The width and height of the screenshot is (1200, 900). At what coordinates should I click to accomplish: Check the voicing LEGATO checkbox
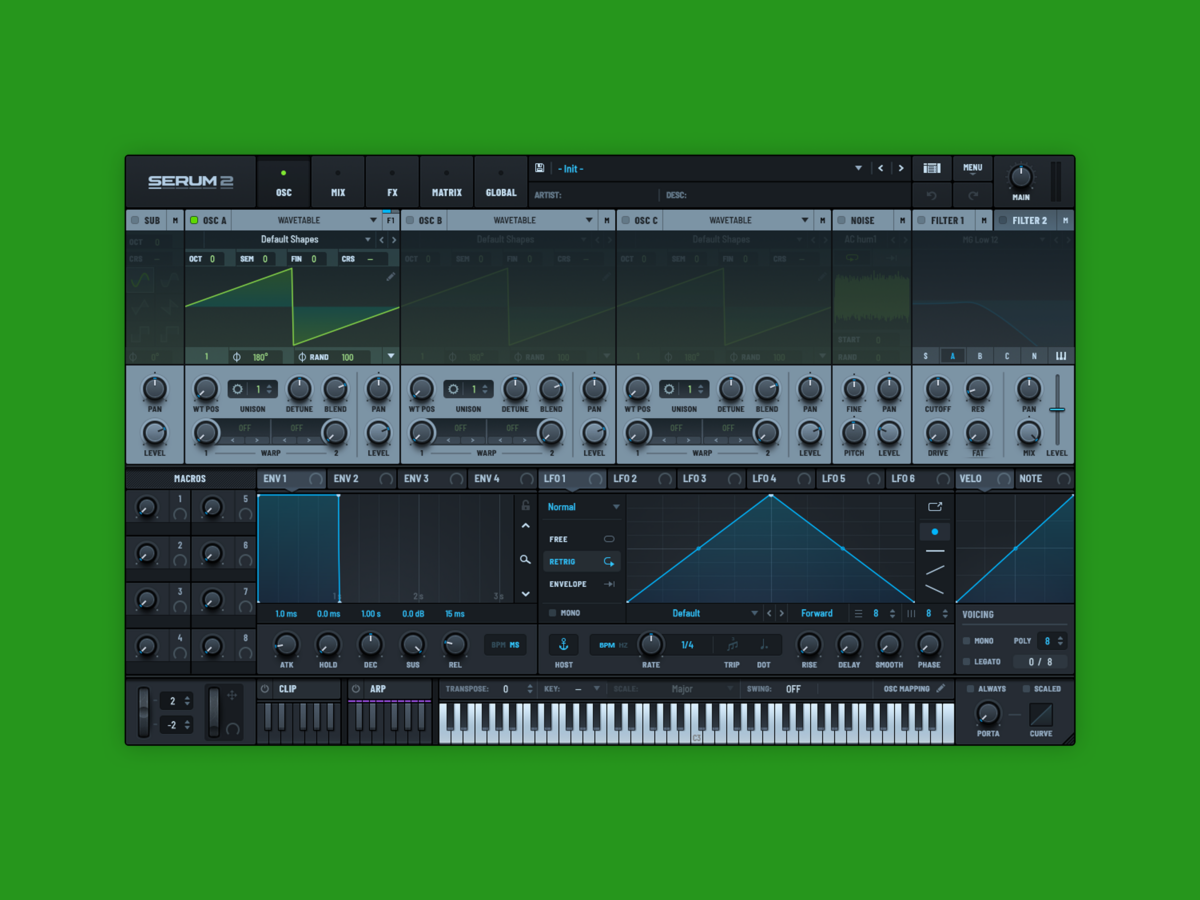pyautogui.click(x=966, y=662)
